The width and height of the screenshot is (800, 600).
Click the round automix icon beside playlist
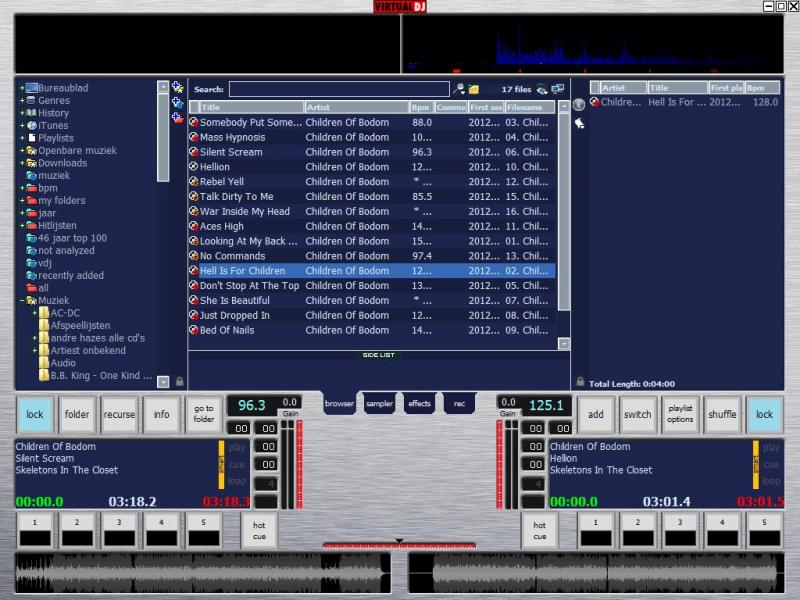579,104
